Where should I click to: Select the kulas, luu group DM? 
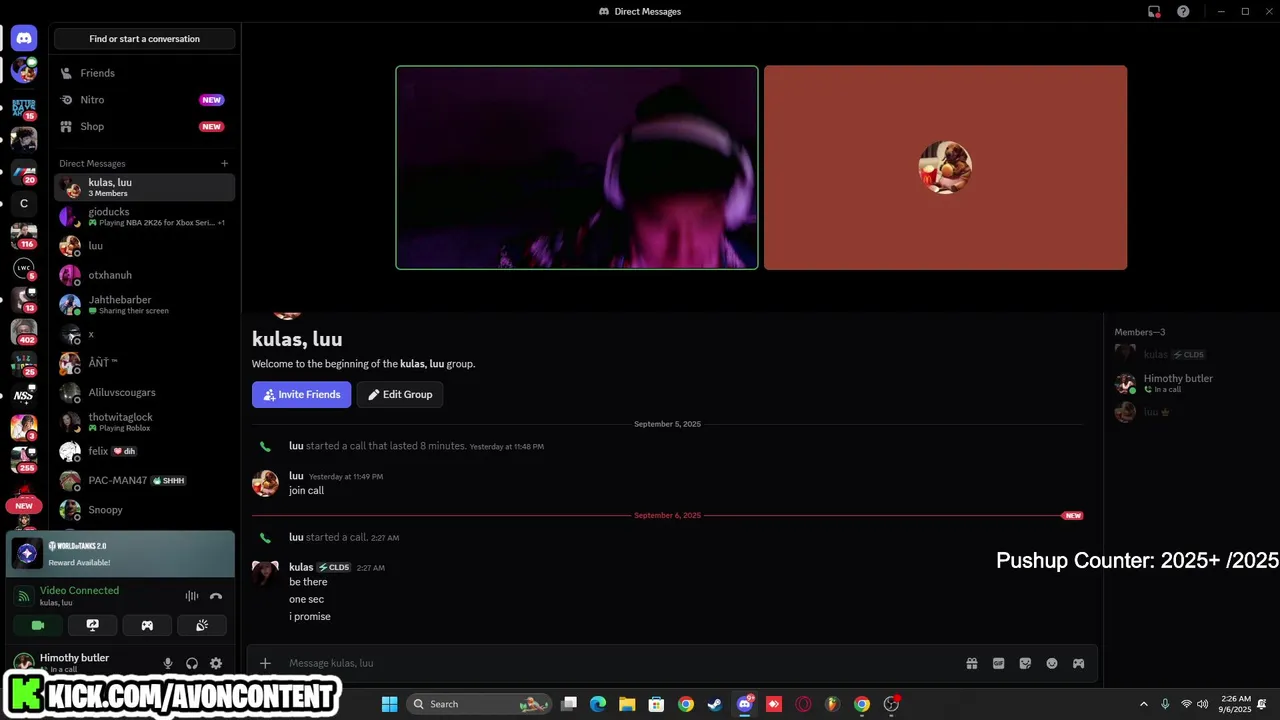click(144, 187)
